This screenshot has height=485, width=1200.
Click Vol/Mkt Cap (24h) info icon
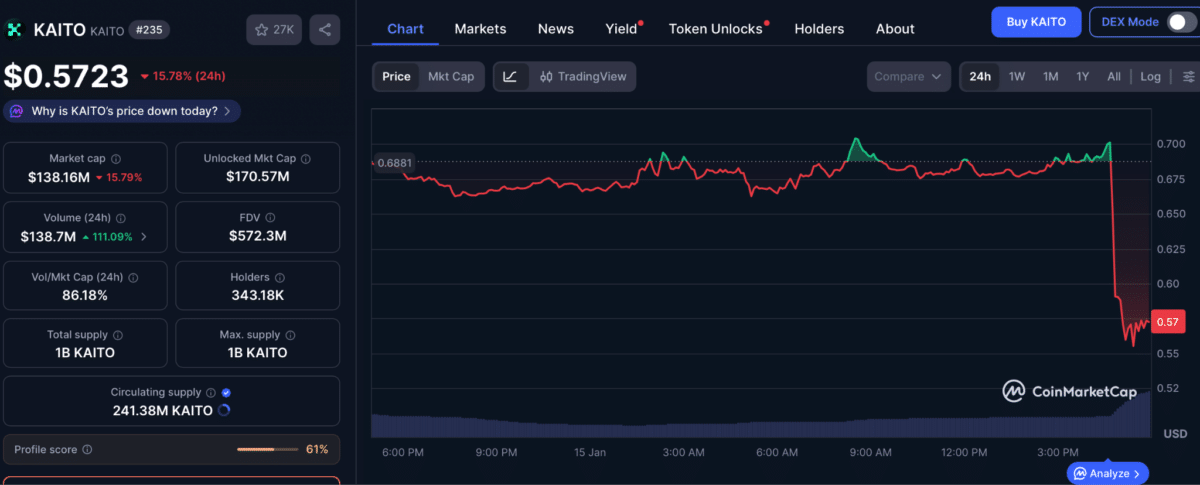click(134, 277)
